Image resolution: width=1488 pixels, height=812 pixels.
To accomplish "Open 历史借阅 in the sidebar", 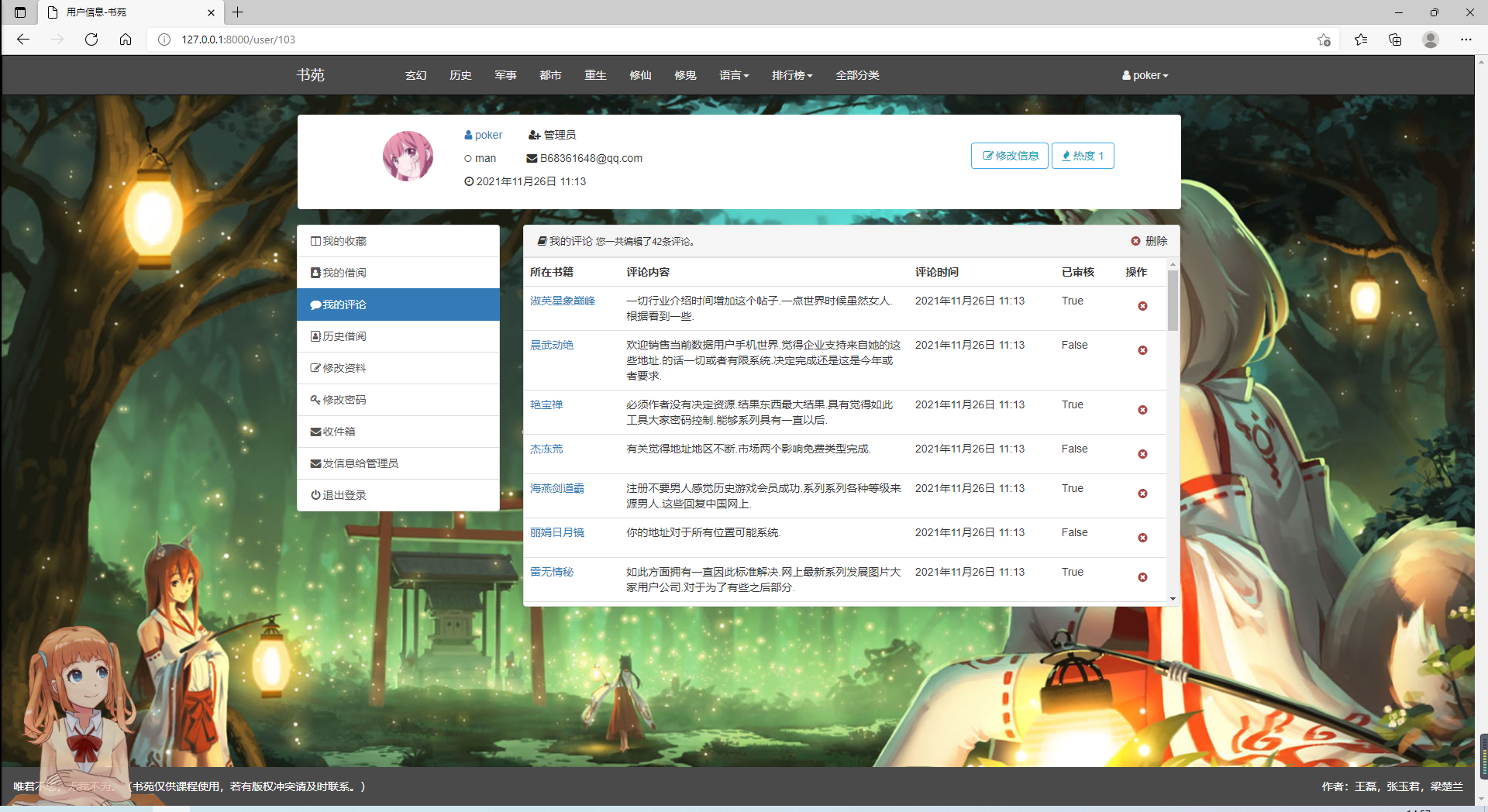I will pos(398,336).
